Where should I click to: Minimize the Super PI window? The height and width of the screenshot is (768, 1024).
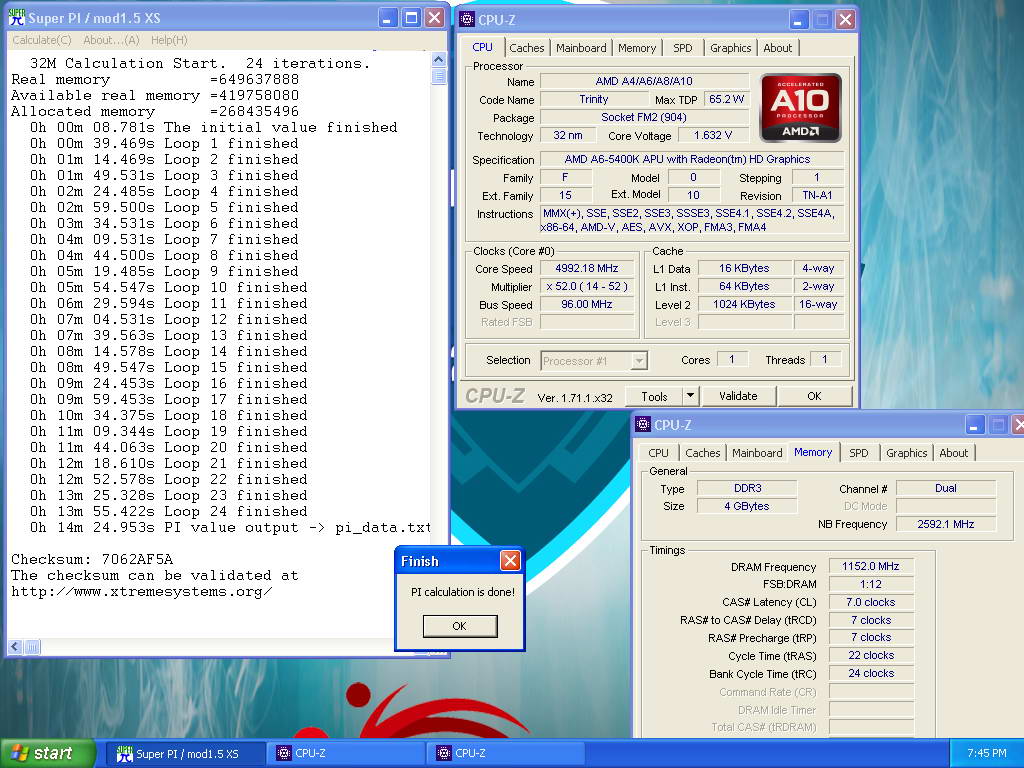point(387,18)
